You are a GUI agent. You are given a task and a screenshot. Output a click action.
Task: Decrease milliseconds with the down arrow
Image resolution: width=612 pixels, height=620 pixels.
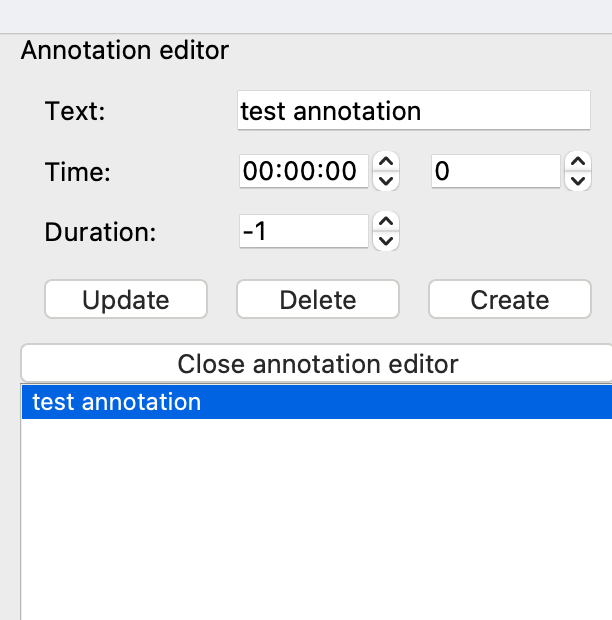577,181
